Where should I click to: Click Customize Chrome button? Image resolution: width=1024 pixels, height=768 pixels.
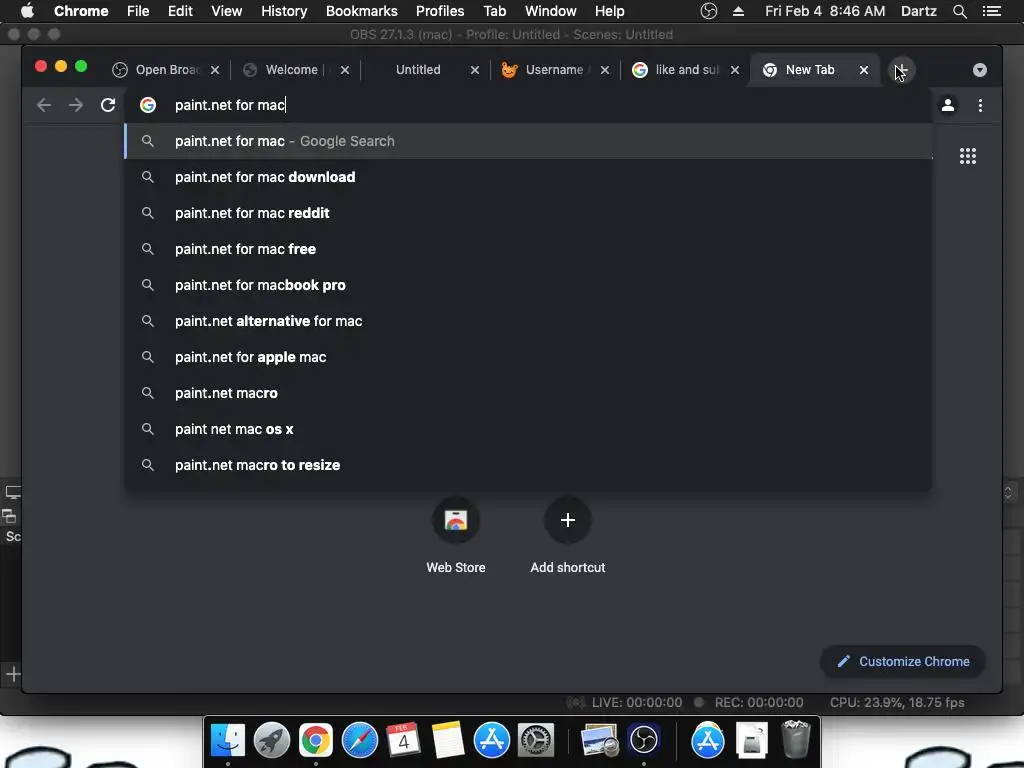pyautogui.click(x=903, y=662)
